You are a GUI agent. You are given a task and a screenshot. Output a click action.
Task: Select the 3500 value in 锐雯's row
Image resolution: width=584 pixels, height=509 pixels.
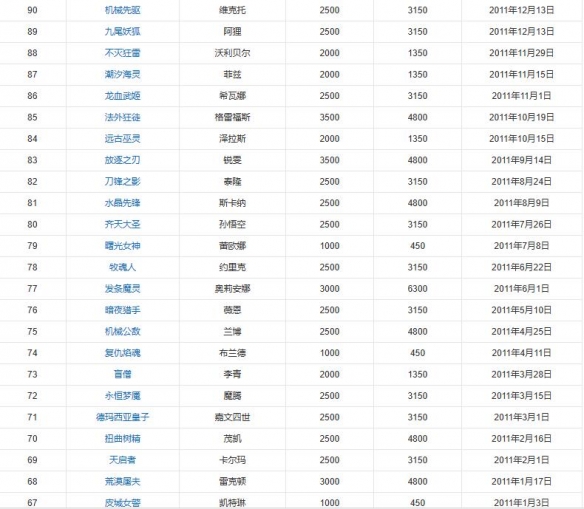(x=330, y=160)
